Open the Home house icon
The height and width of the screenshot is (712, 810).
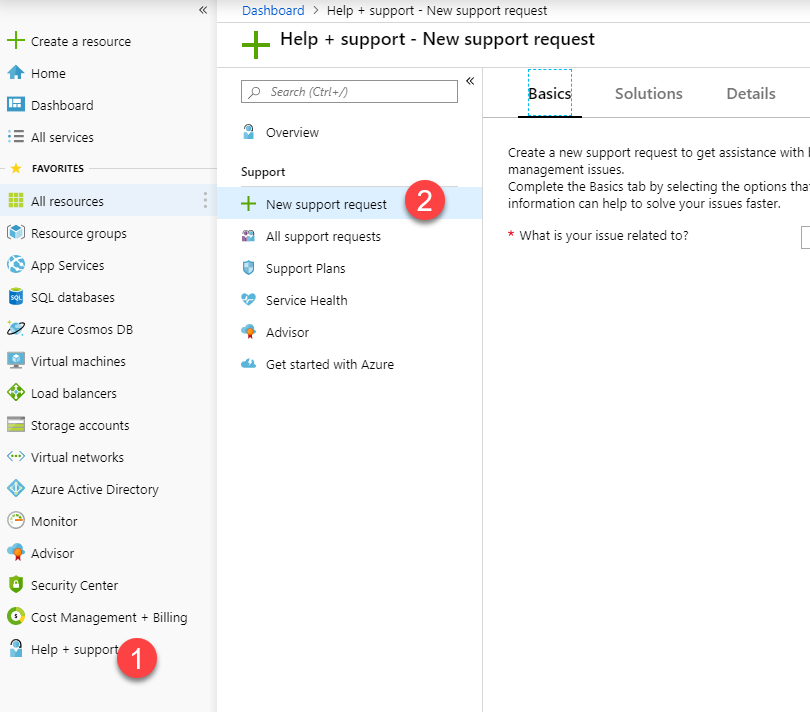(x=16, y=72)
